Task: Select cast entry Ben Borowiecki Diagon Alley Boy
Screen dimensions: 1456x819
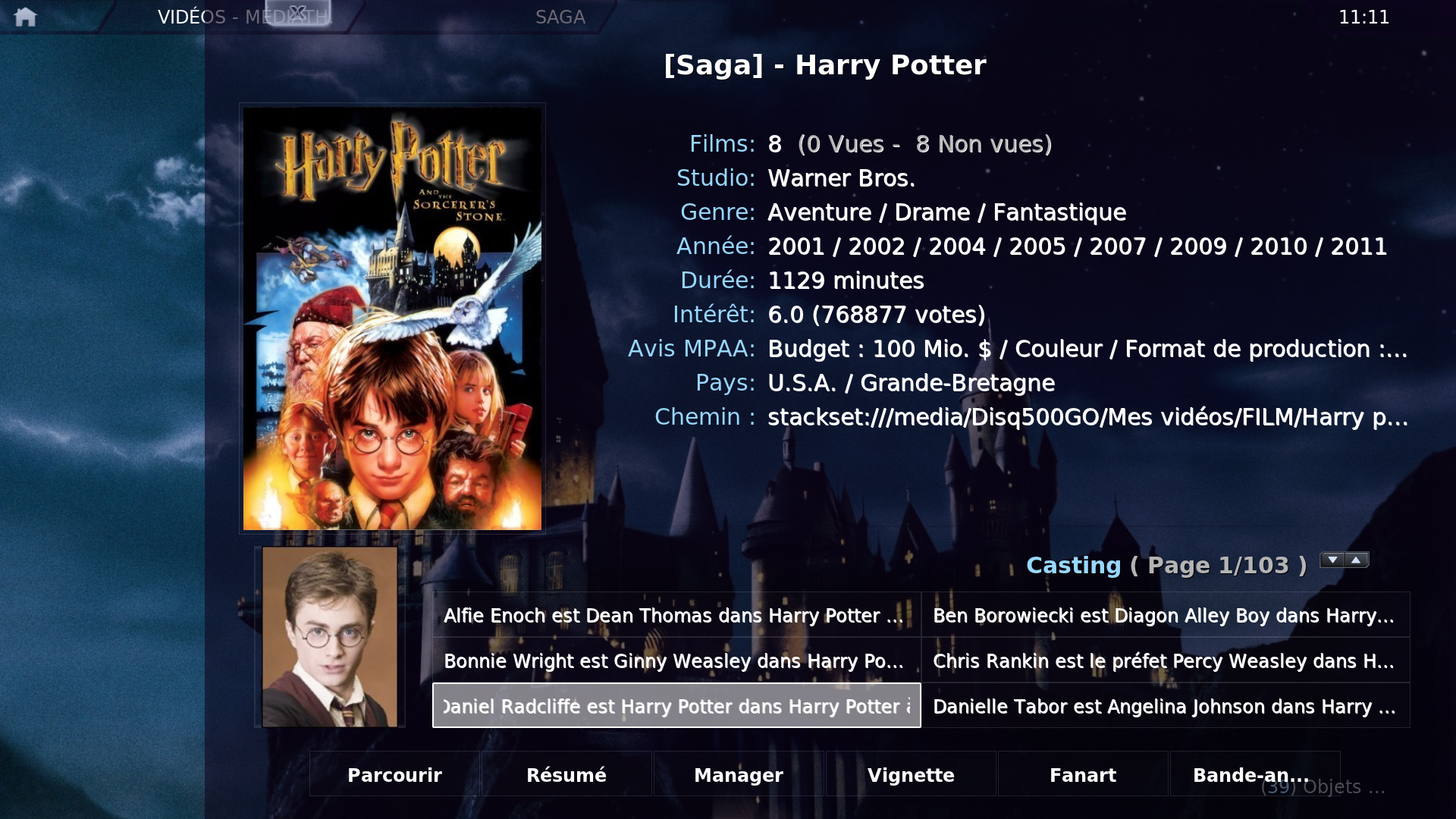Action: pos(1166,615)
